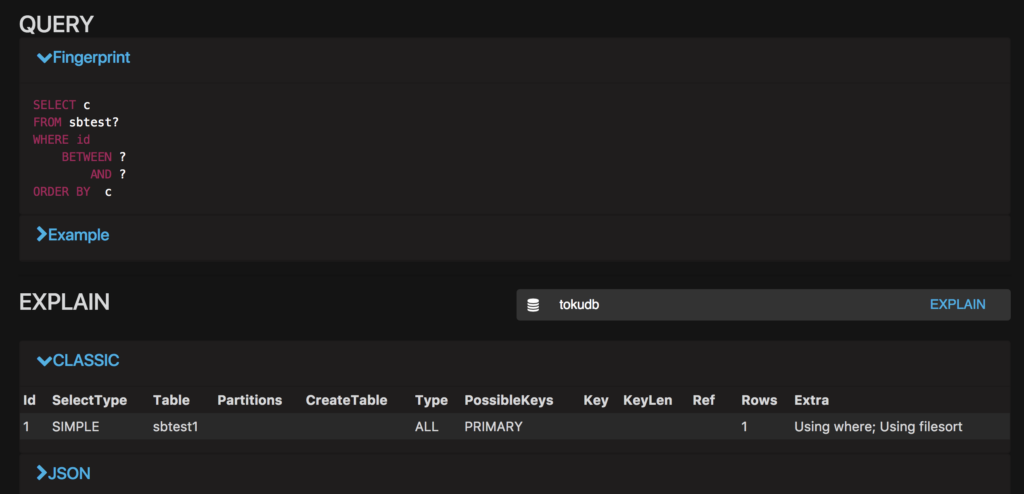Select the sbtest1 table cell
Screen dimensions: 1024x494
(x=176, y=427)
